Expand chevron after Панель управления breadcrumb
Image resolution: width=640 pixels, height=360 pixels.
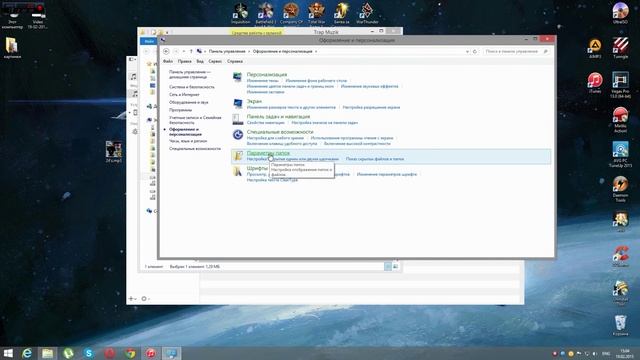(249, 51)
